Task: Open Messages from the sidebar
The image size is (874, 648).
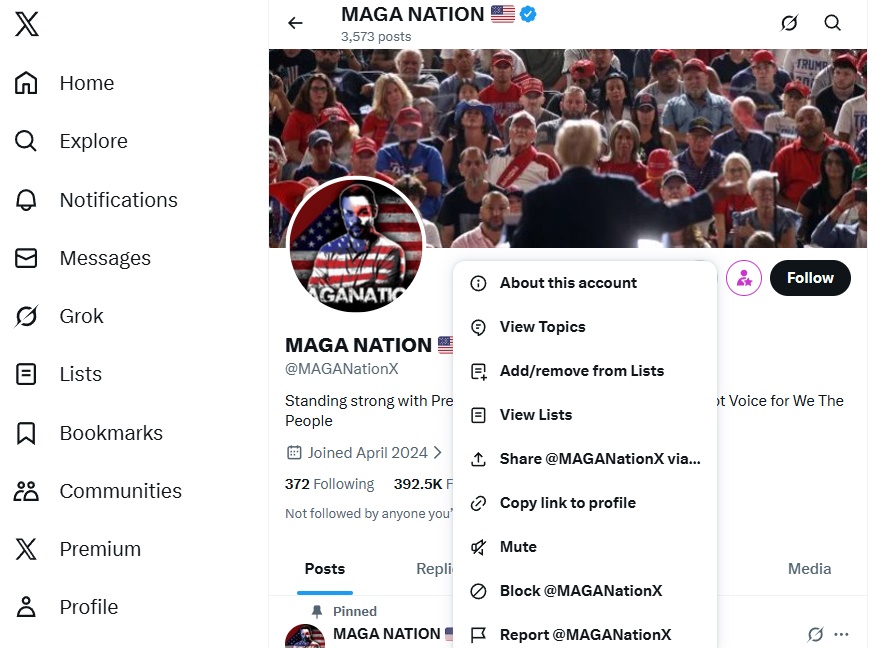Action: click(26, 258)
